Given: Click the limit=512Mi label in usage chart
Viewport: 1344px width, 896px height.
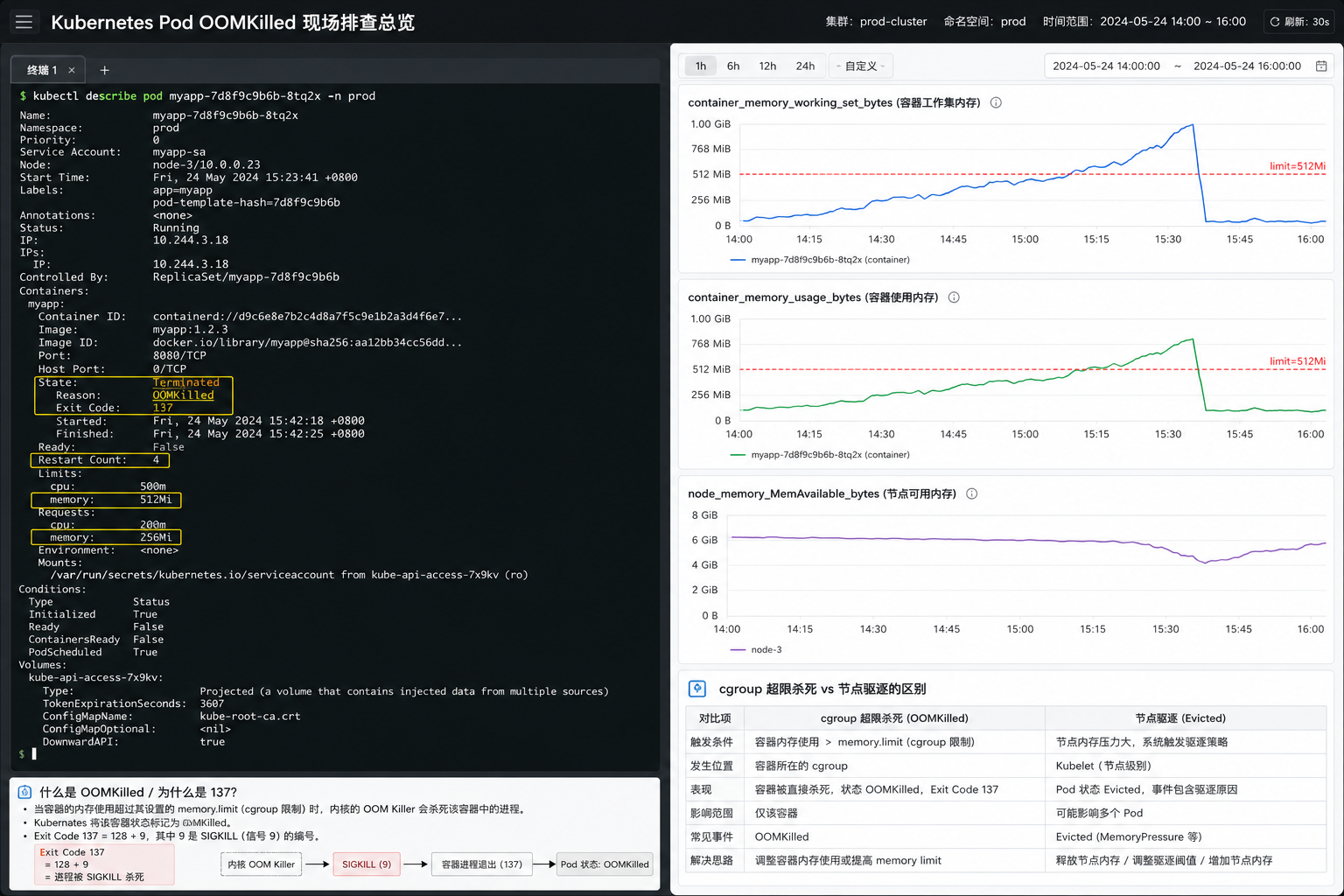Looking at the screenshot, I should tap(1297, 361).
